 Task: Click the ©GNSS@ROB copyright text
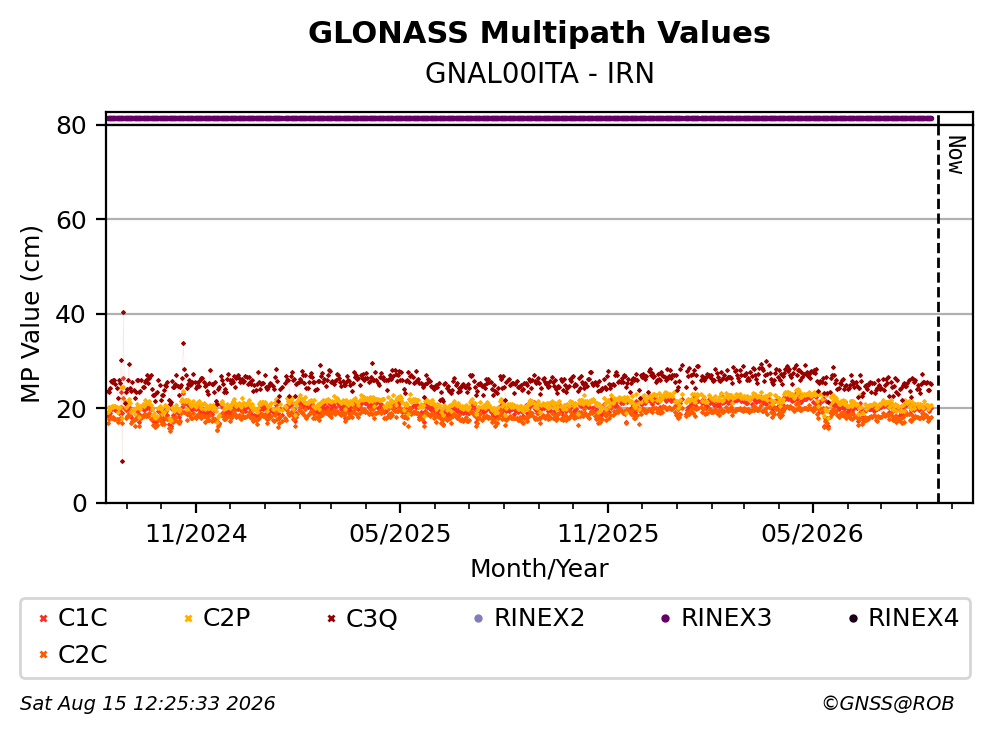[888, 704]
